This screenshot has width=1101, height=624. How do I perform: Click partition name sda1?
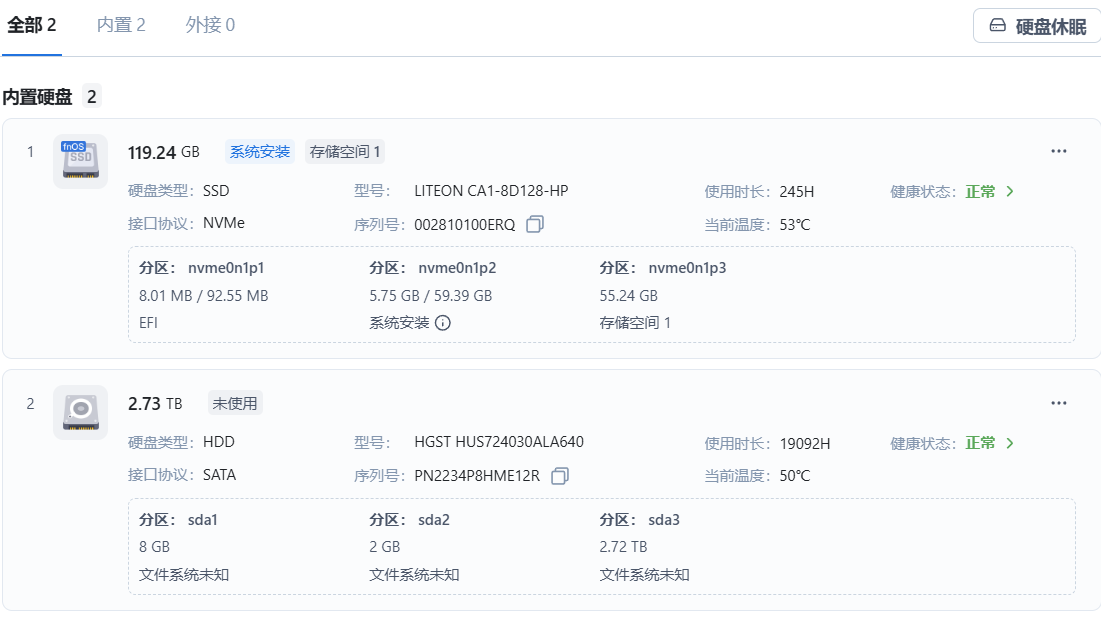(203, 519)
